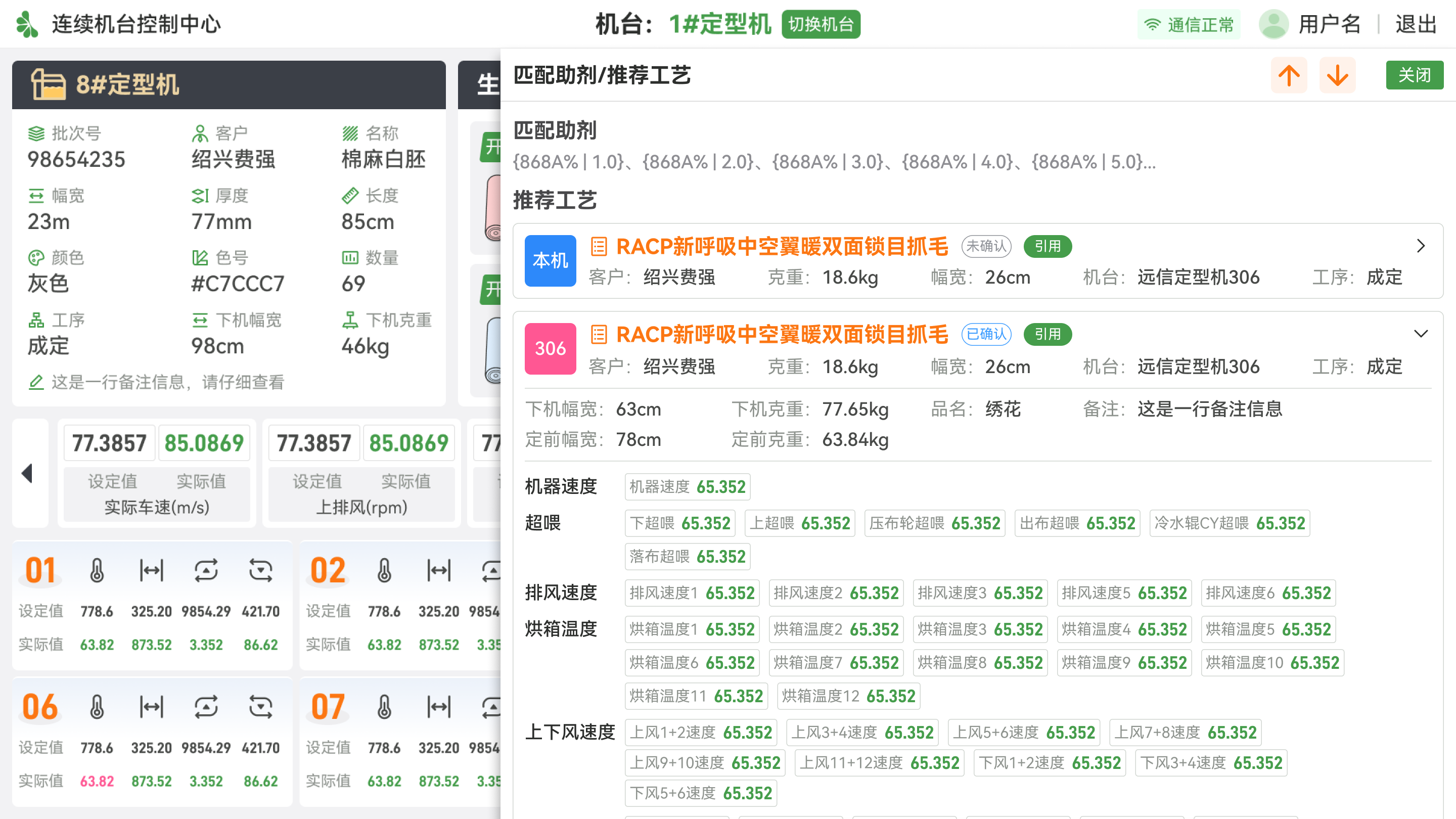
Task: Click the blue 本机 badge
Action: click(550, 260)
